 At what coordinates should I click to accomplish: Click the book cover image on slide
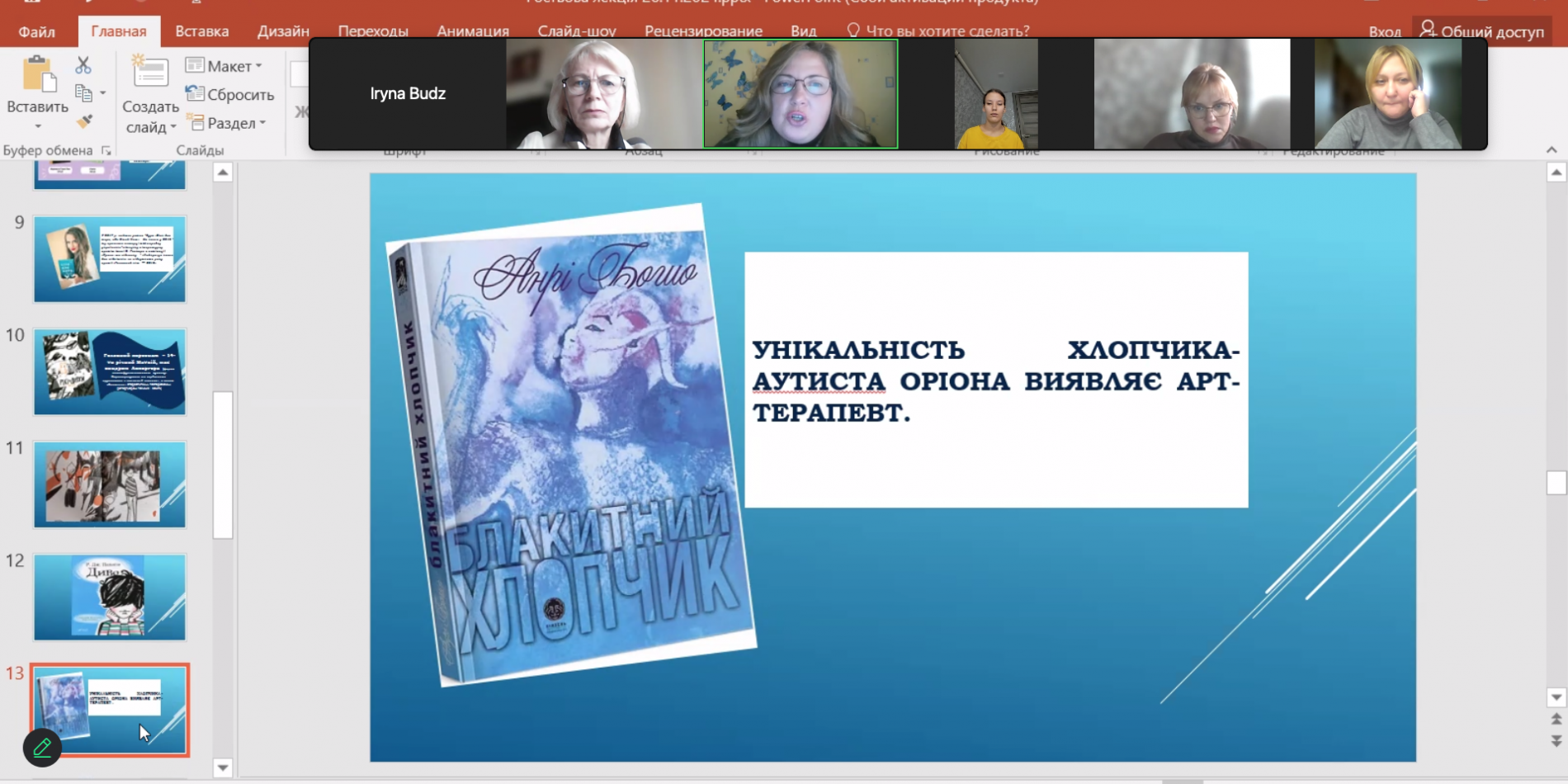(571, 446)
